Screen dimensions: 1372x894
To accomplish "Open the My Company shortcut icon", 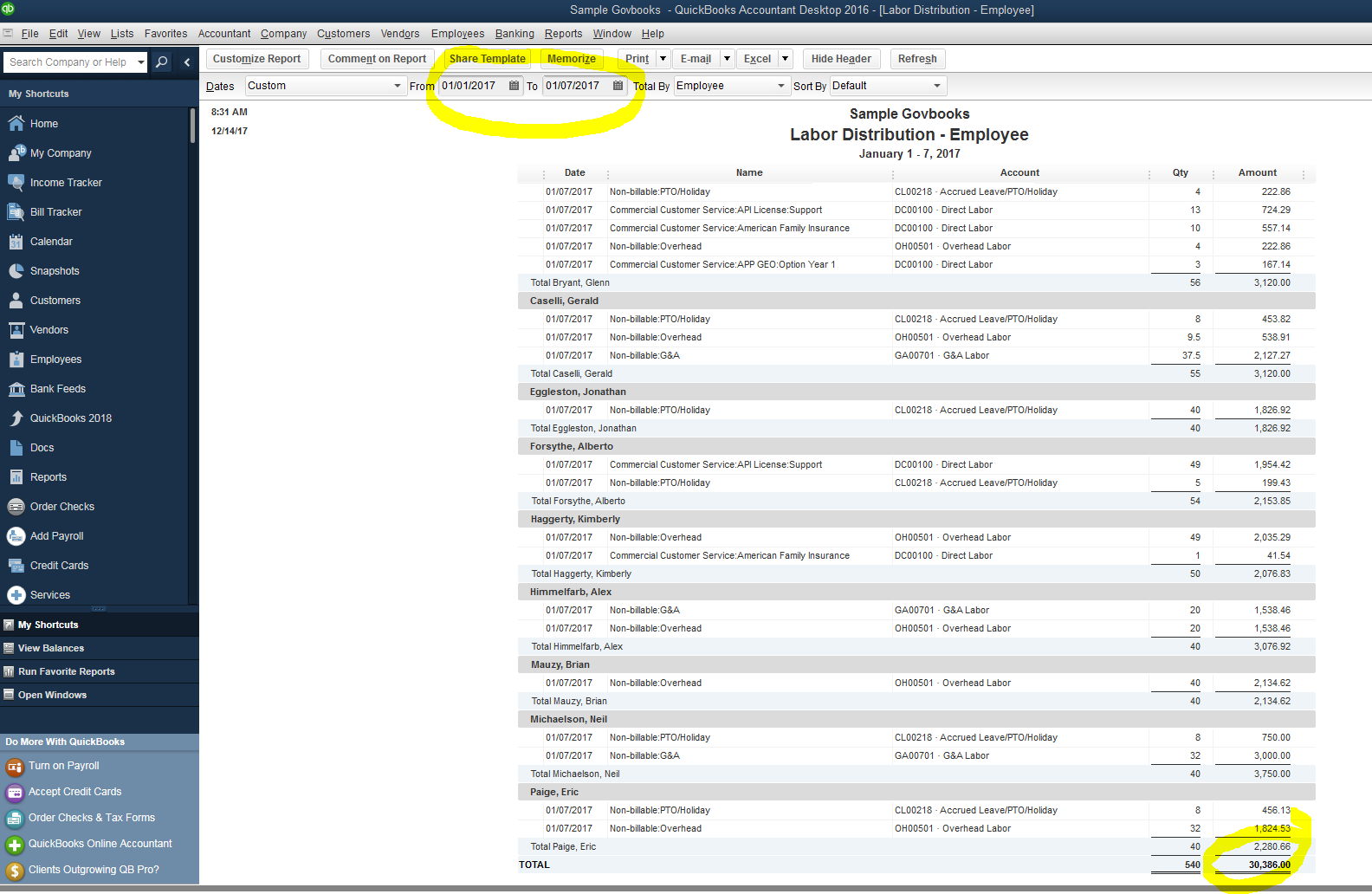I will point(16,153).
